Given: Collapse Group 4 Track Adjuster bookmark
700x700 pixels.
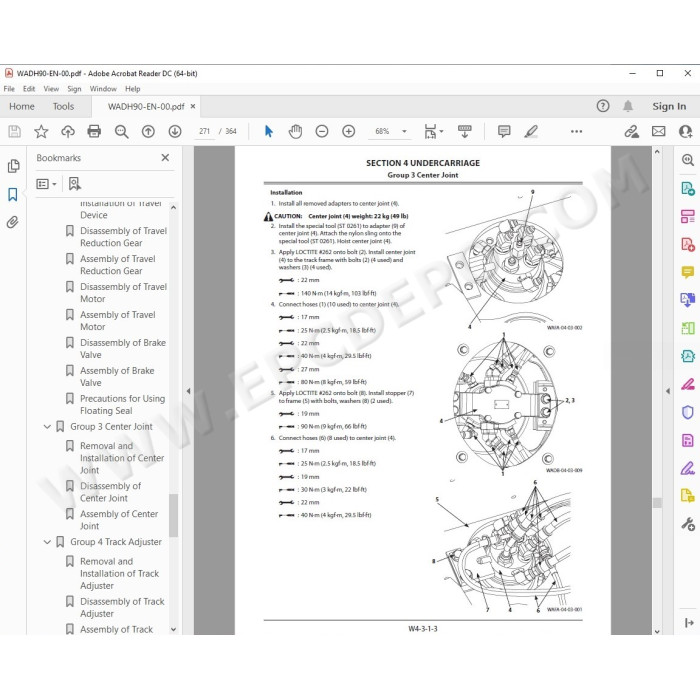Looking at the screenshot, I should pos(47,542).
